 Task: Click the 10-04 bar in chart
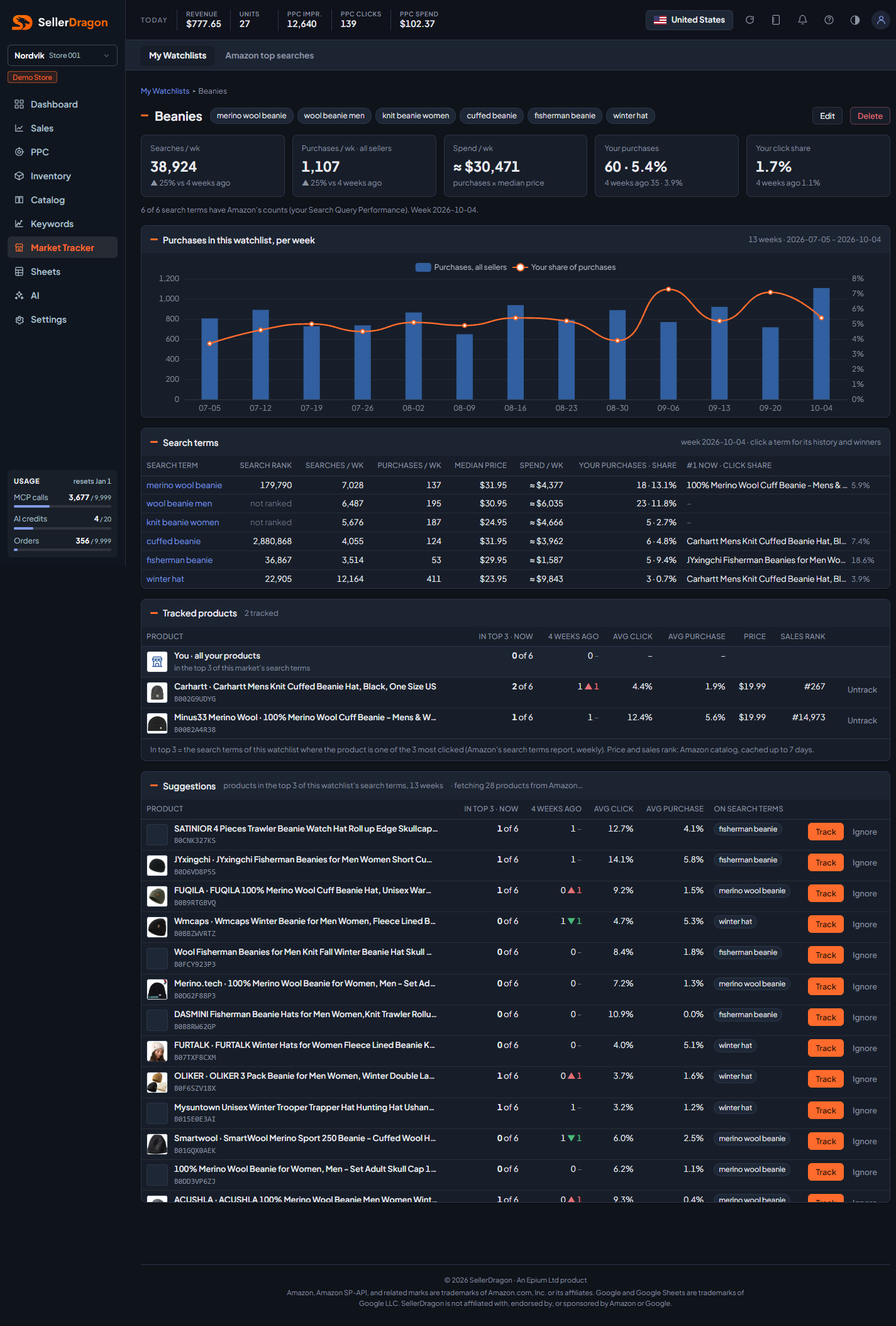821,343
